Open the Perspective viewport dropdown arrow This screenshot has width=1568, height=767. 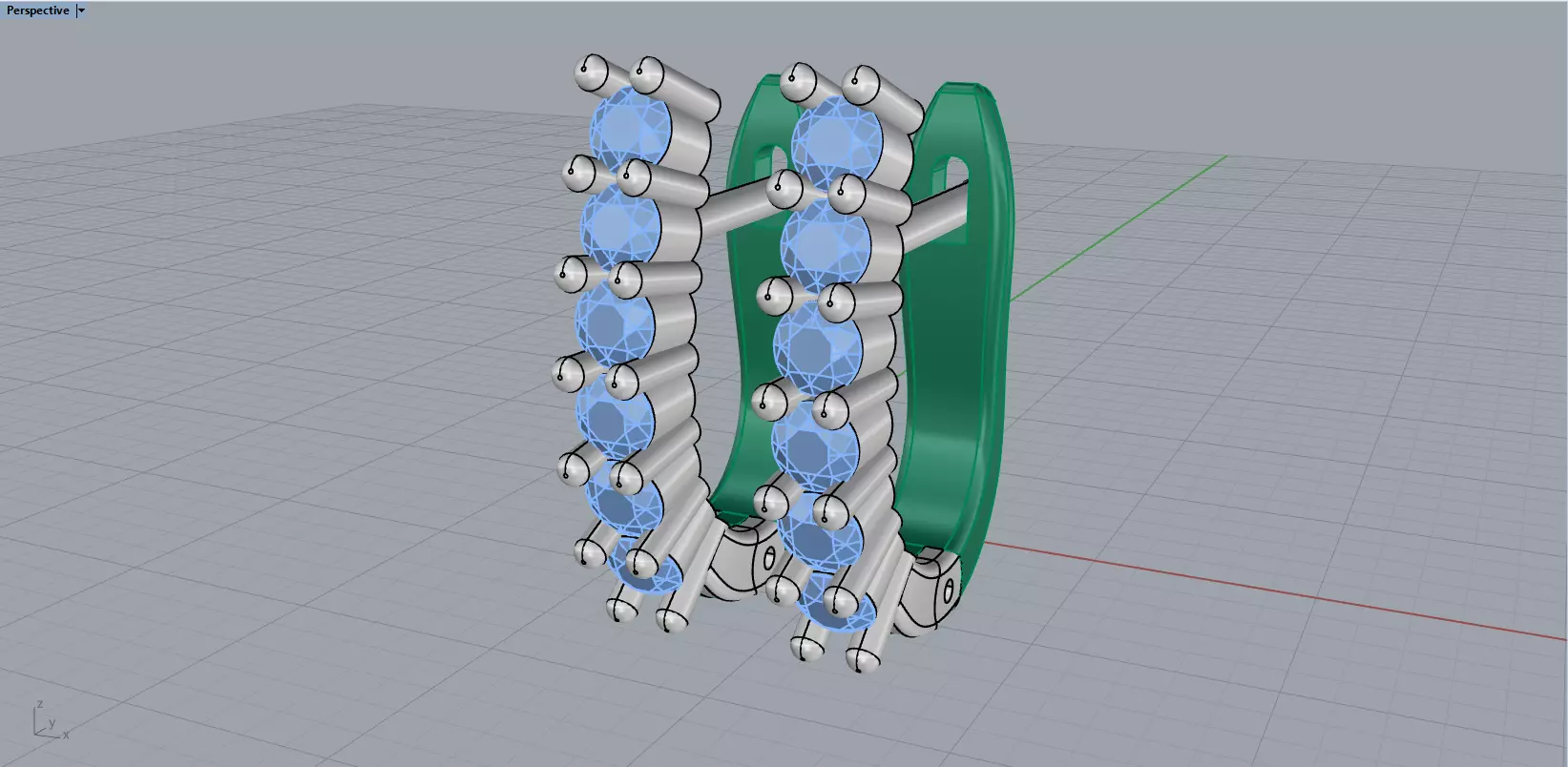pyautogui.click(x=81, y=10)
